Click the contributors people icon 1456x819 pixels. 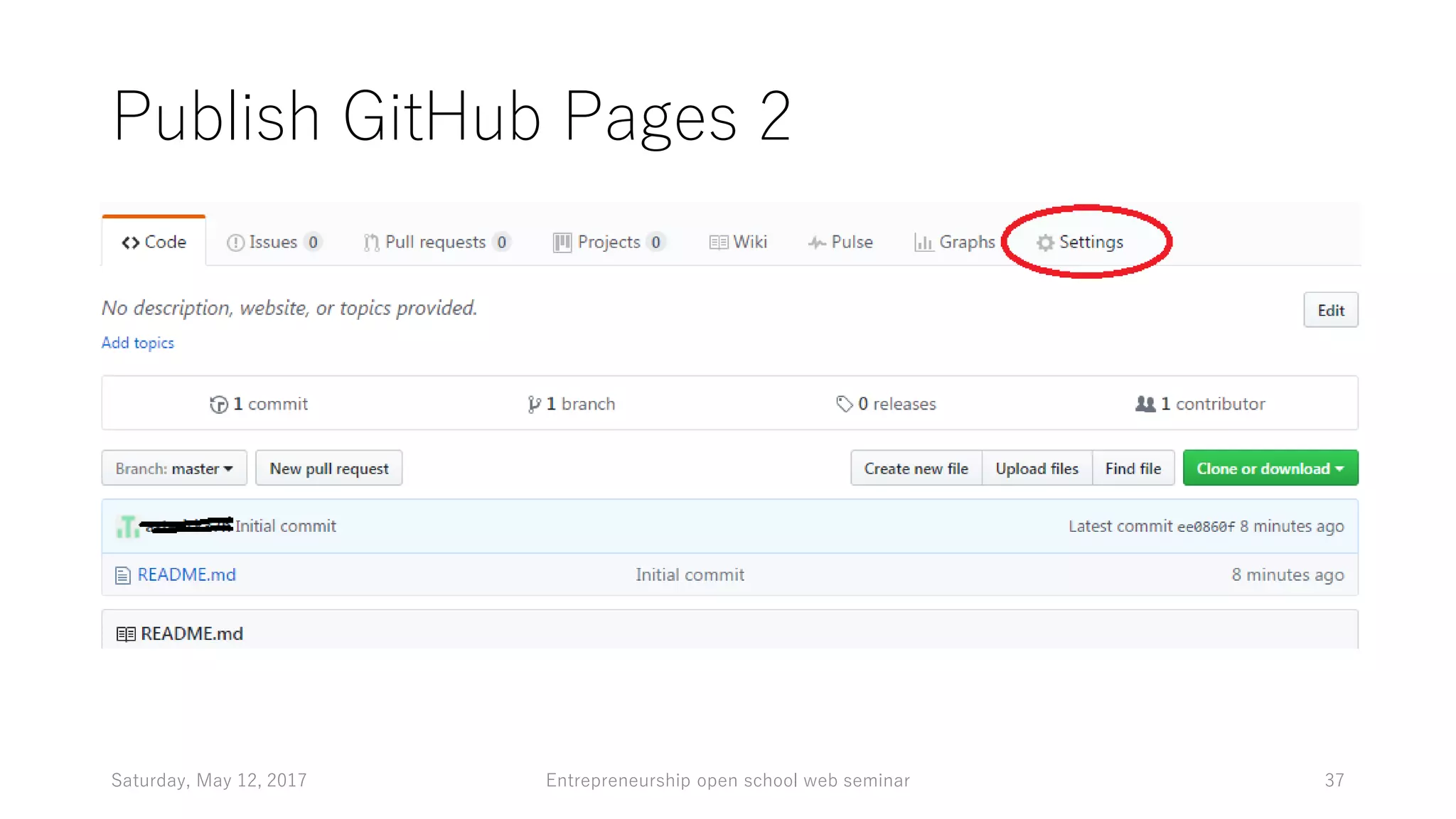[x=1145, y=404]
